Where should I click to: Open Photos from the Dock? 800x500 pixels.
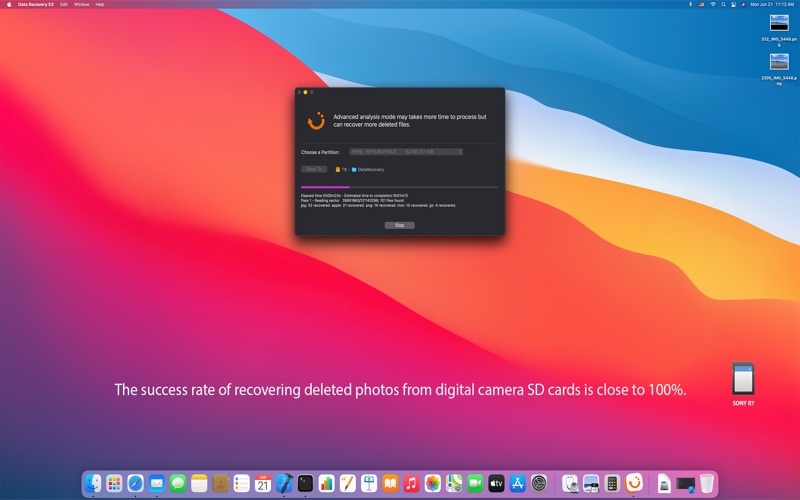433,483
